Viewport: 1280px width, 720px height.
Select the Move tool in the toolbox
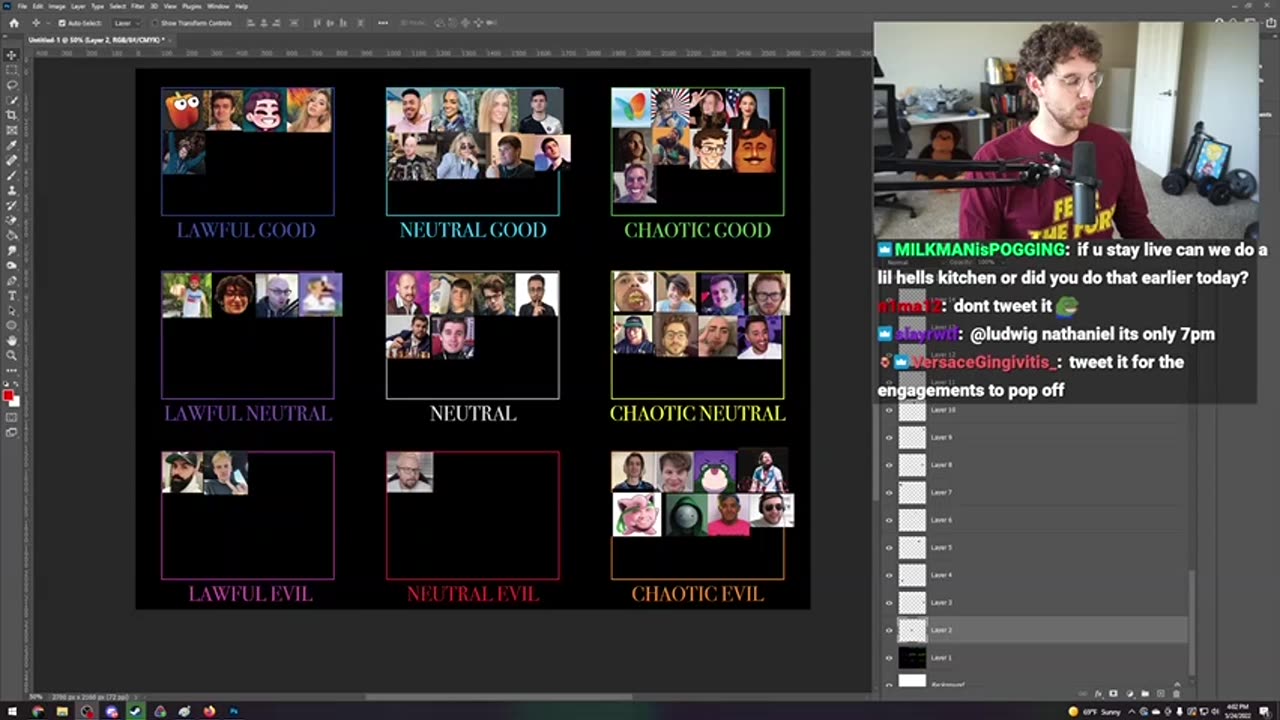pyautogui.click(x=11, y=54)
